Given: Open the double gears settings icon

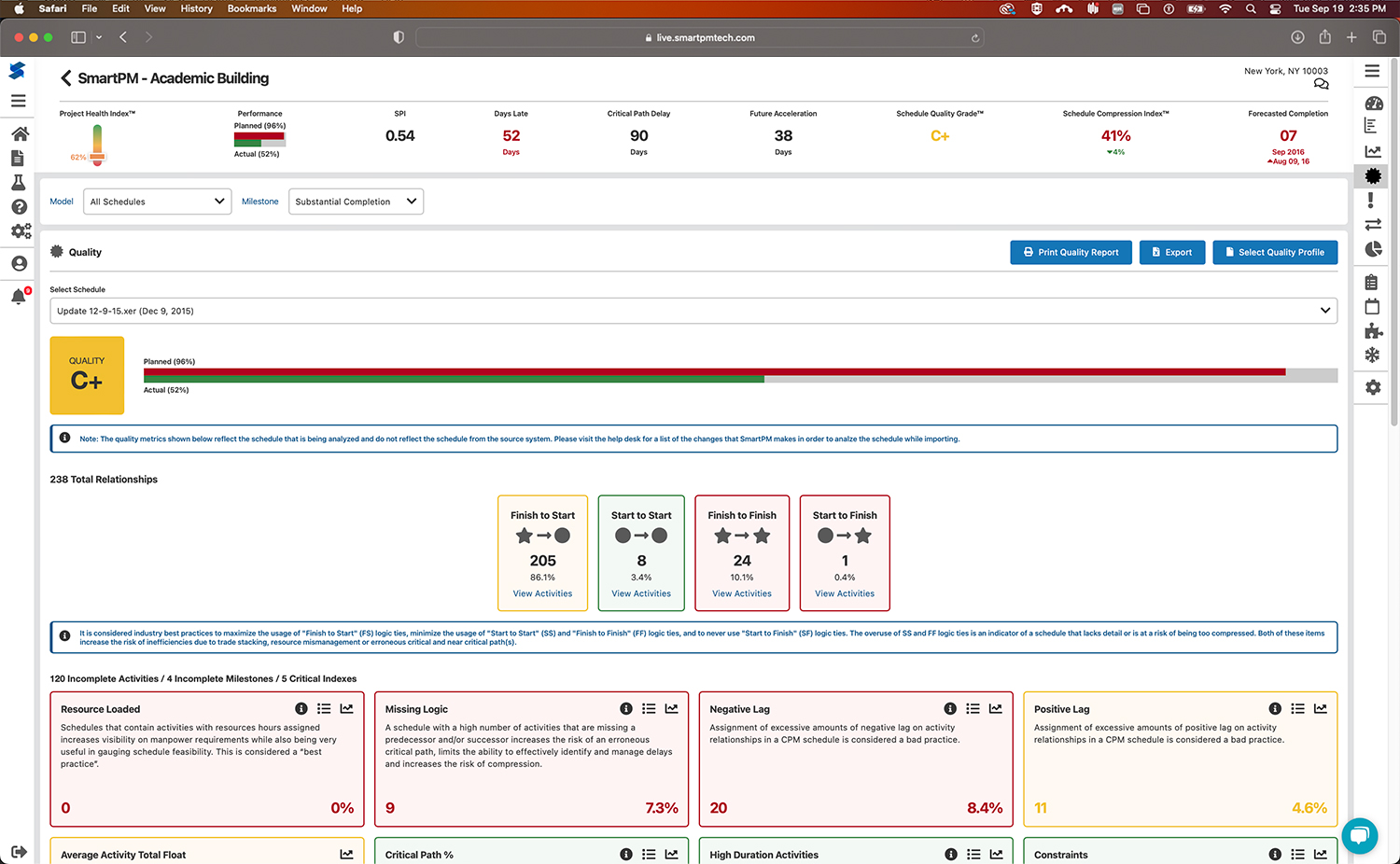Looking at the screenshot, I should [21, 231].
